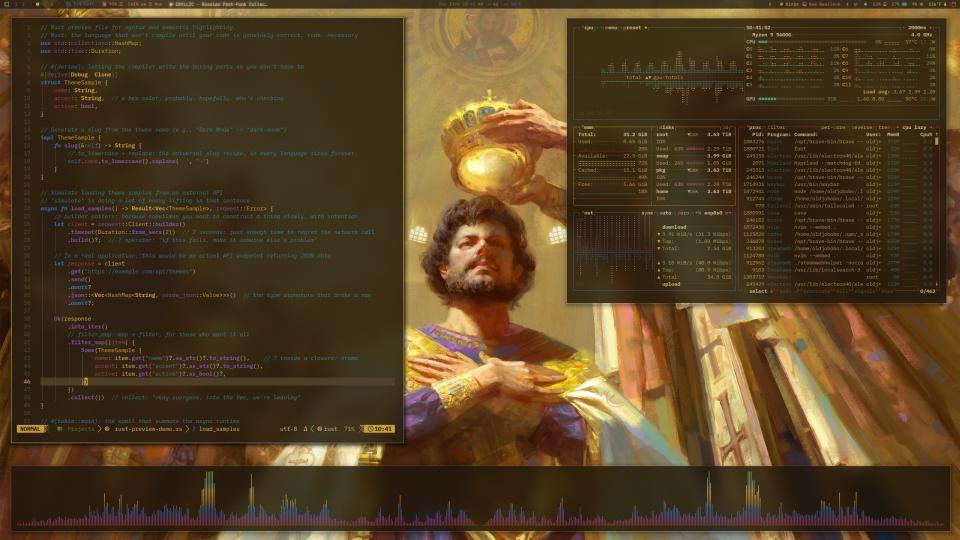This screenshot has height=540, width=960.
Task: Click 'rust' filetype in editor statusline
Action: coord(331,429)
